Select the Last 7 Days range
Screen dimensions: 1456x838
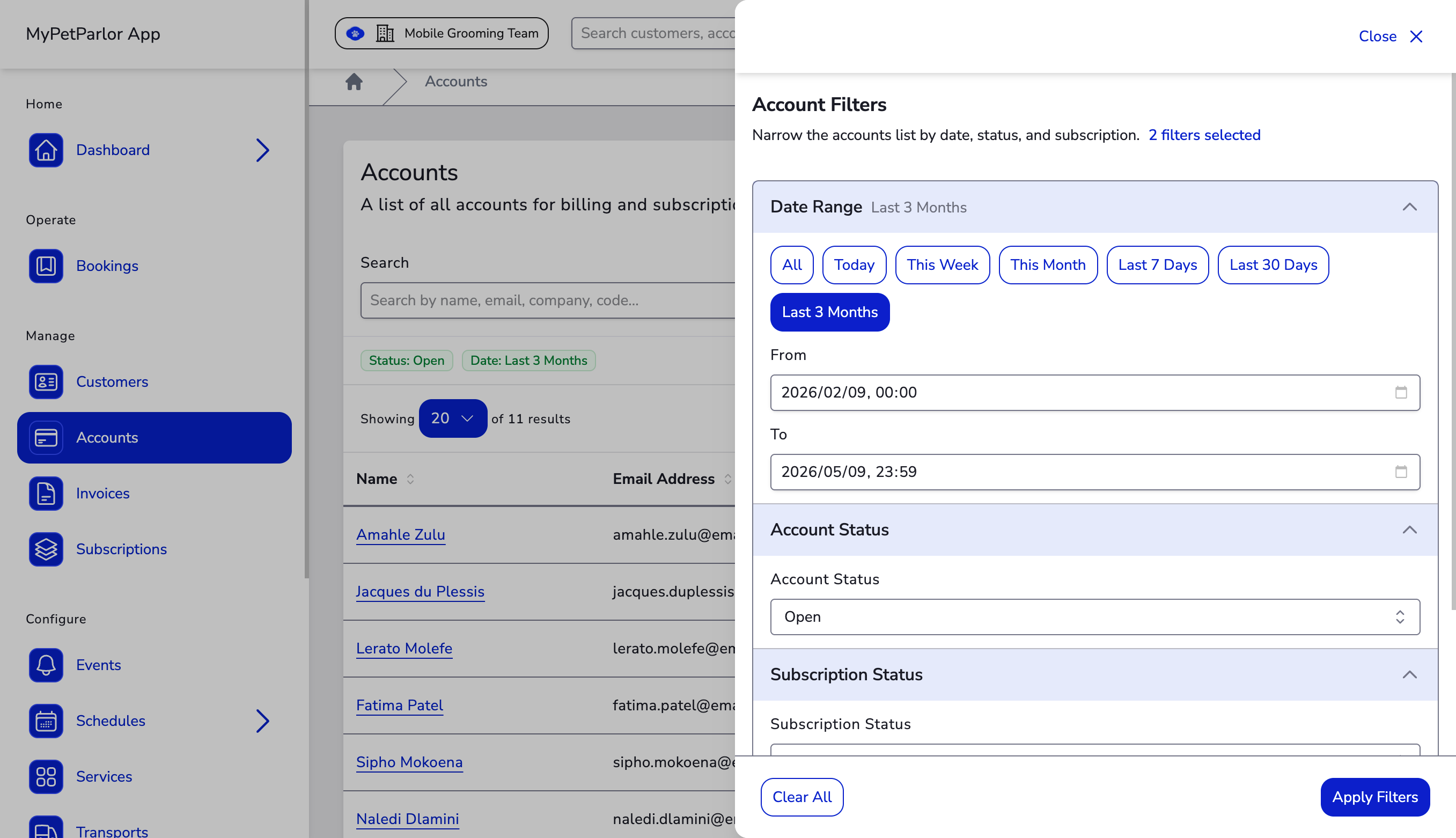pyautogui.click(x=1157, y=264)
